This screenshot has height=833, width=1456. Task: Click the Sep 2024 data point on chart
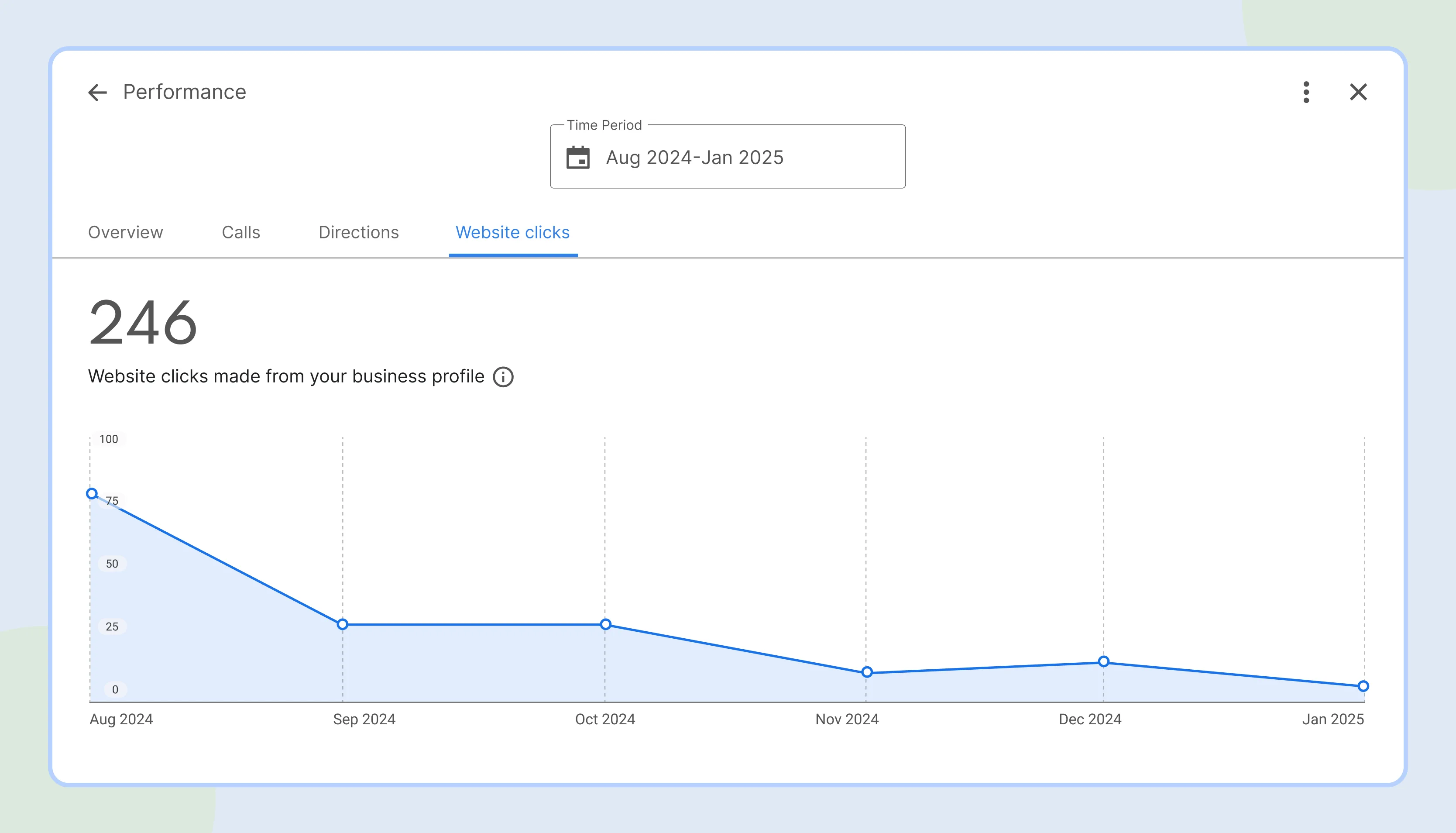click(x=343, y=624)
